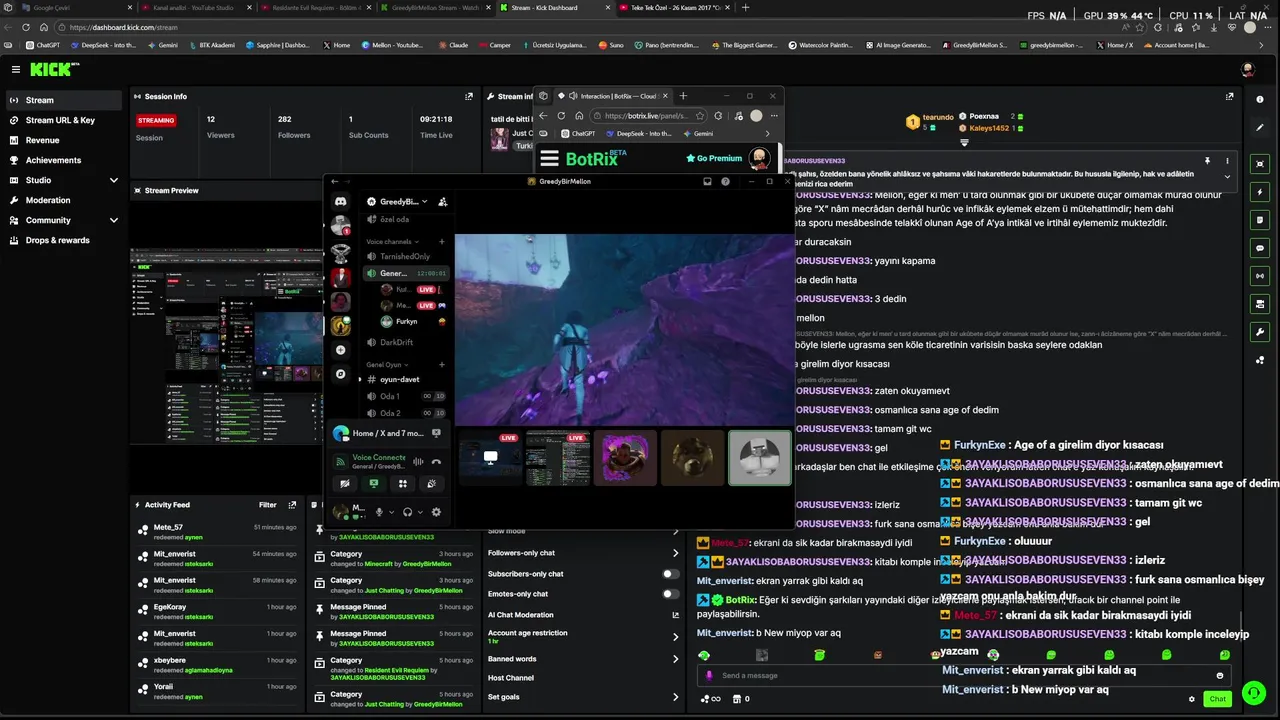Open ChatGPT bookmark in bookmarks bar

tap(43, 45)
